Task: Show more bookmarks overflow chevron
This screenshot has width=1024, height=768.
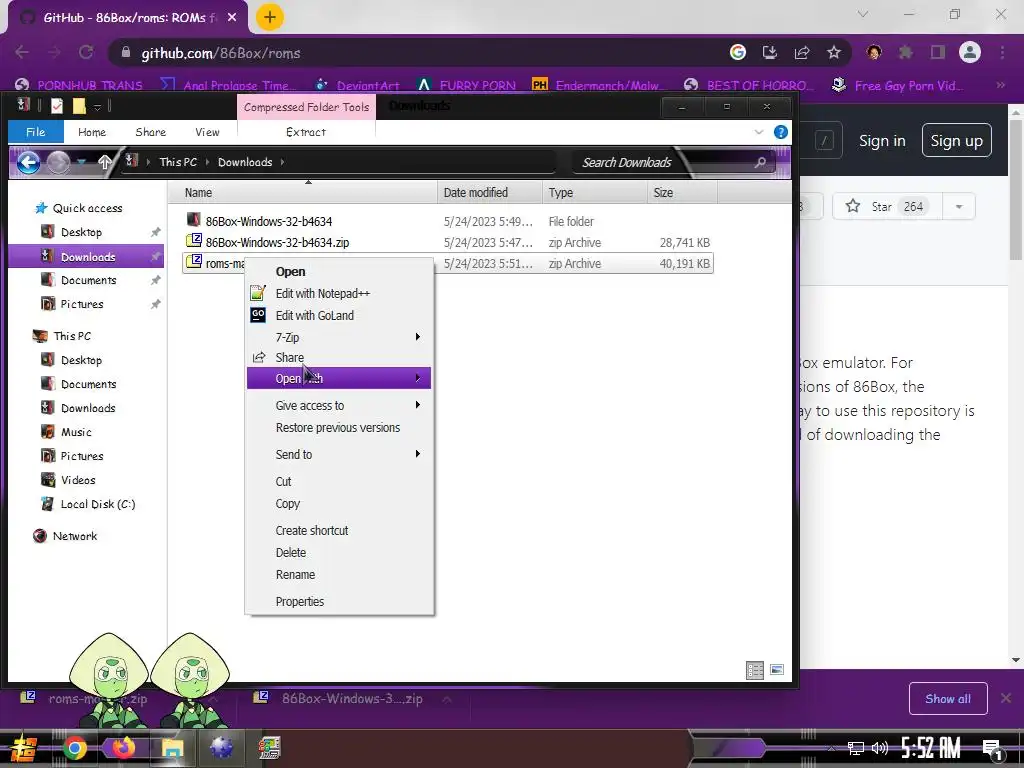Action: [1000, 85]
